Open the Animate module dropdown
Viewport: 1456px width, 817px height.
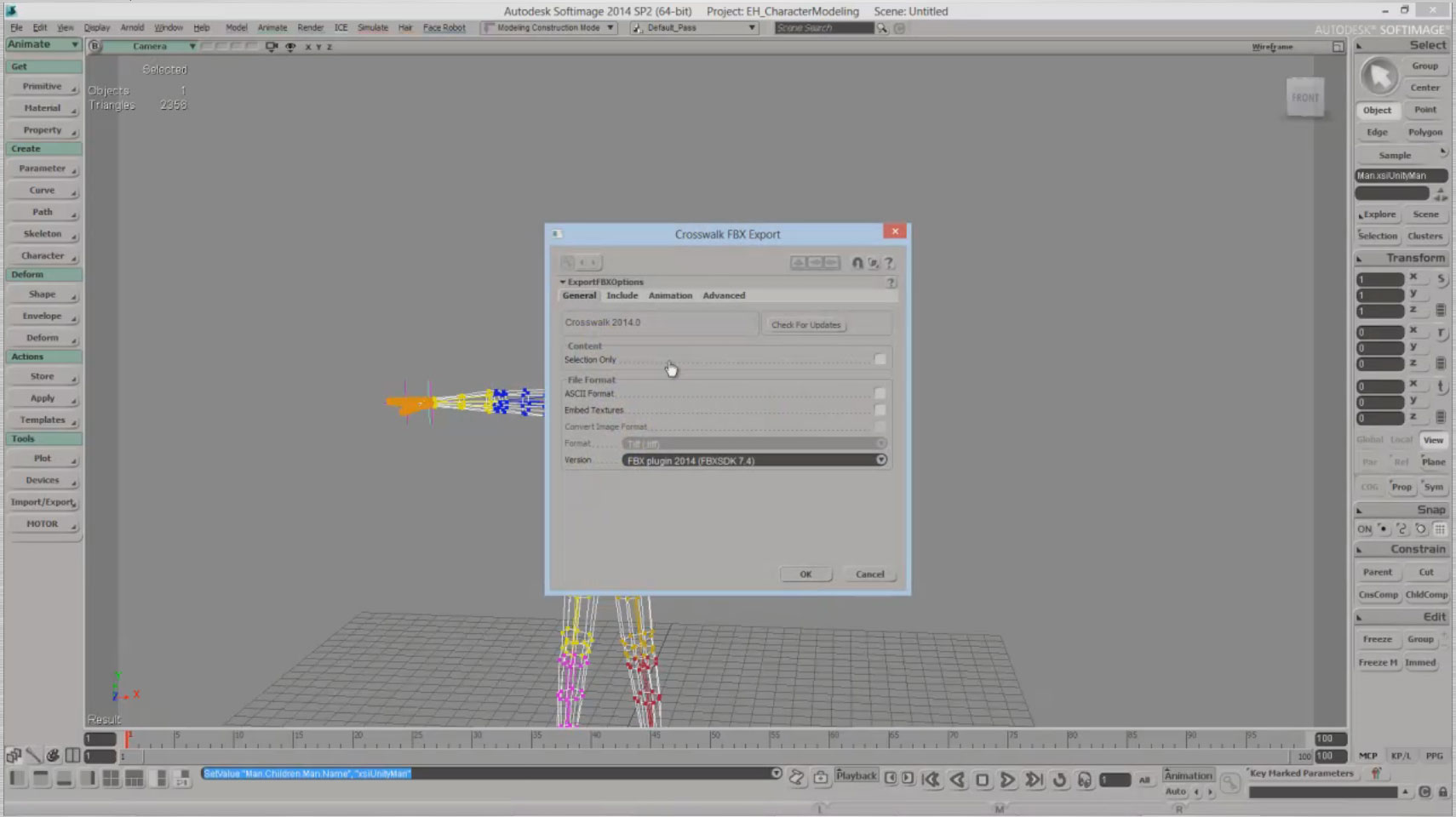click(x=43, y=44)
